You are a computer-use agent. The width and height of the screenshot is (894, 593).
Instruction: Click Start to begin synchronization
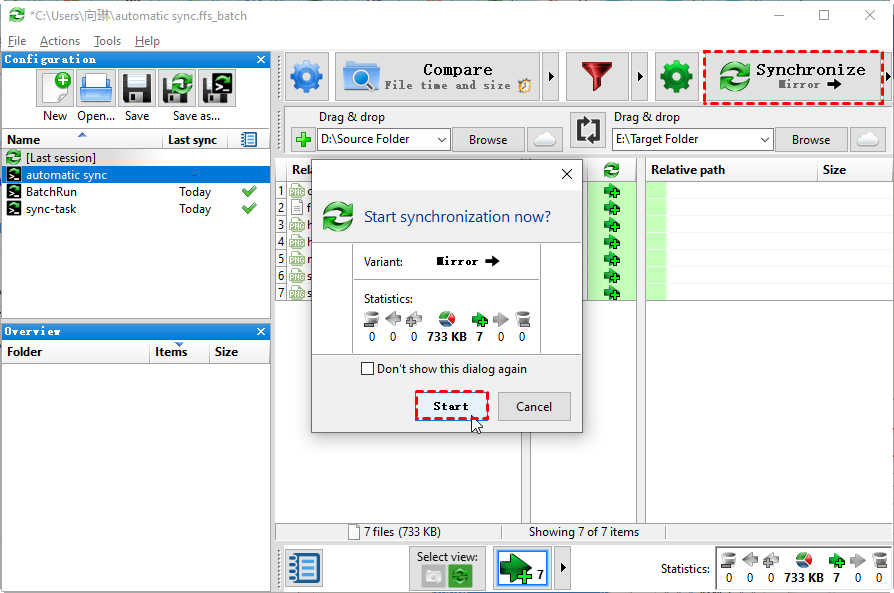coord(451,406)
